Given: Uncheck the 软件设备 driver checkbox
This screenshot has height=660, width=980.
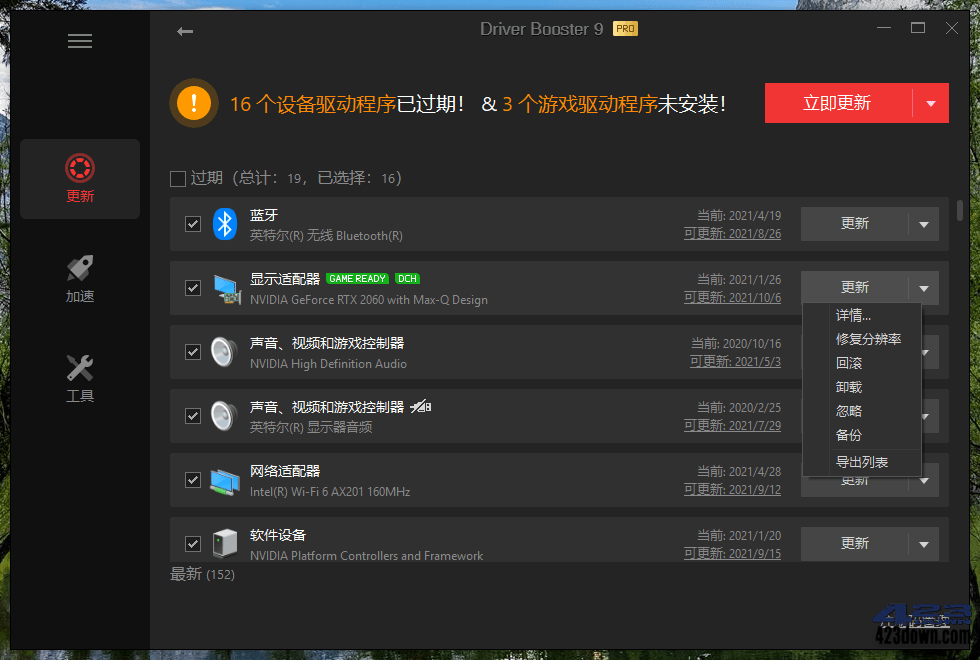Looking at the screenshot, I should pos(192,543).
